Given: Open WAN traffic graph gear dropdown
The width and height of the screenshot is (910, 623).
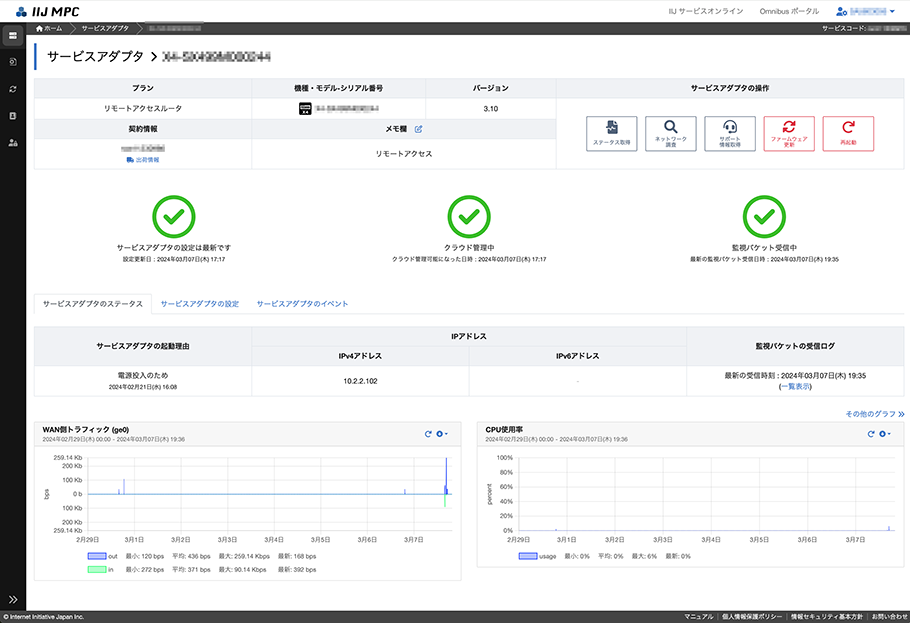Looking at the screenshot, I should (x=441, y=434).
